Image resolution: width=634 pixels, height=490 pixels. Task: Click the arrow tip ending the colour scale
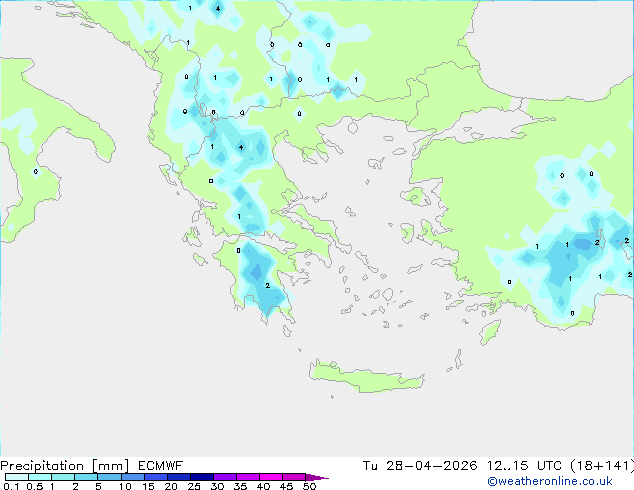[317, 478]
